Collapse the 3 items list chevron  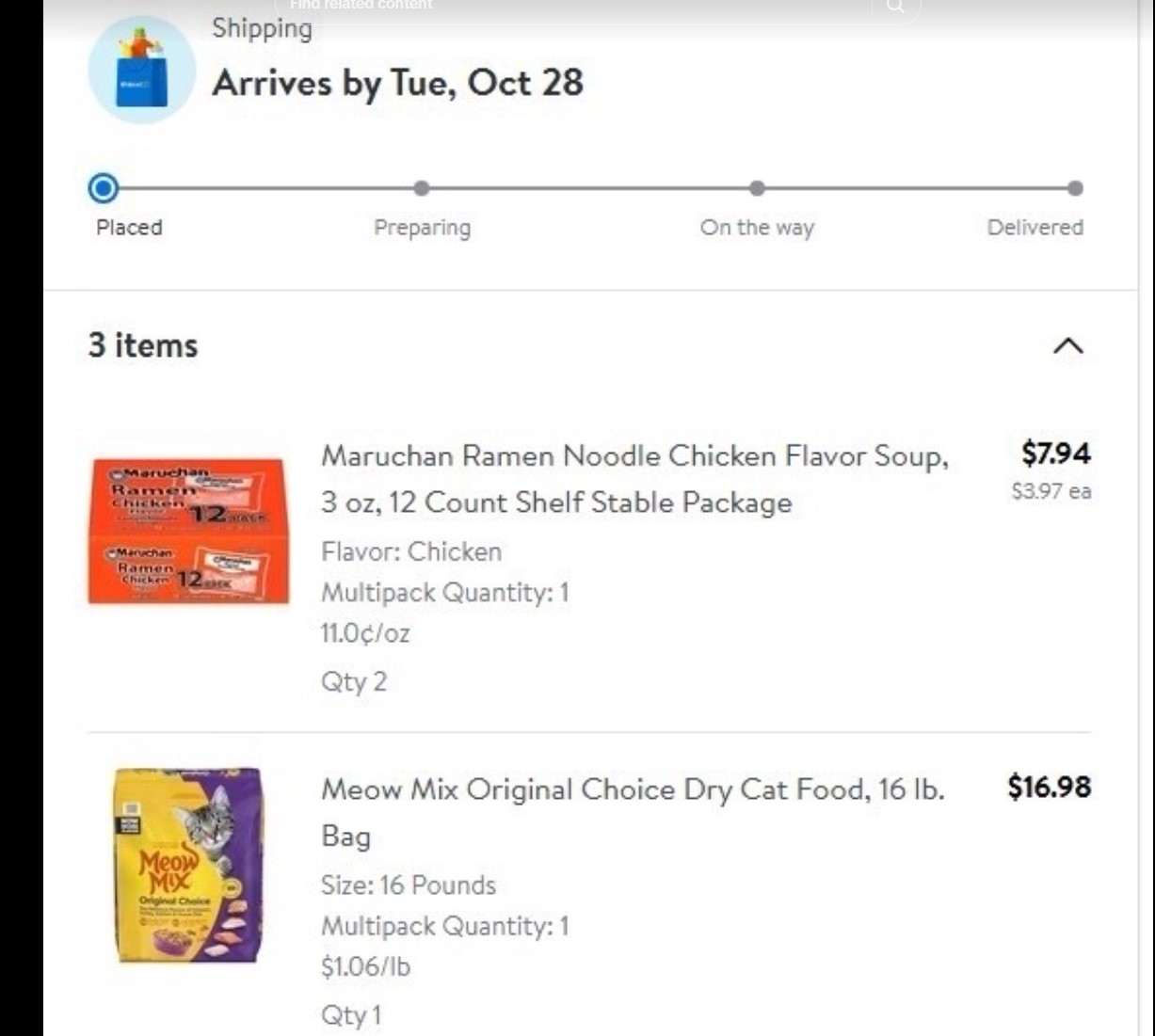tap(1067, 346)
